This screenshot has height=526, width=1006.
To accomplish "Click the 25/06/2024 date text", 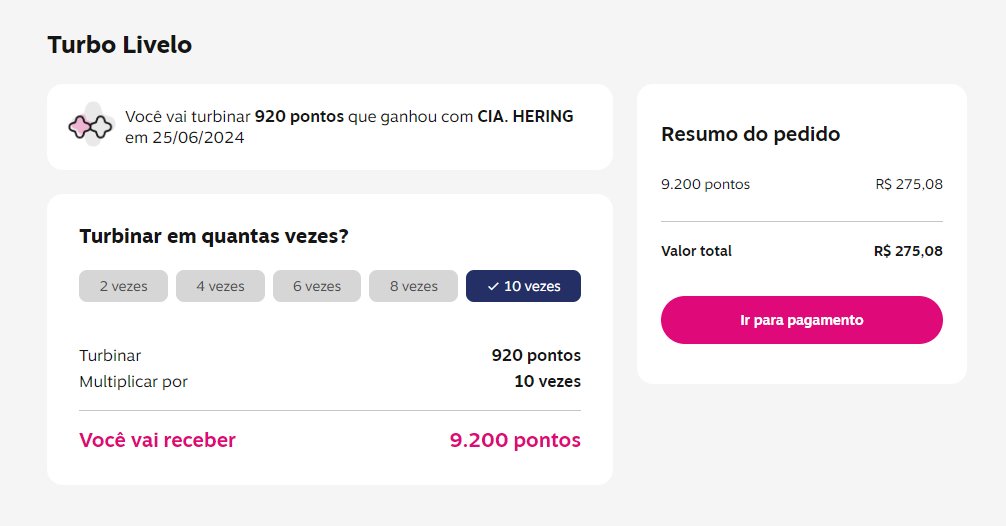I will tap(198, 138).
